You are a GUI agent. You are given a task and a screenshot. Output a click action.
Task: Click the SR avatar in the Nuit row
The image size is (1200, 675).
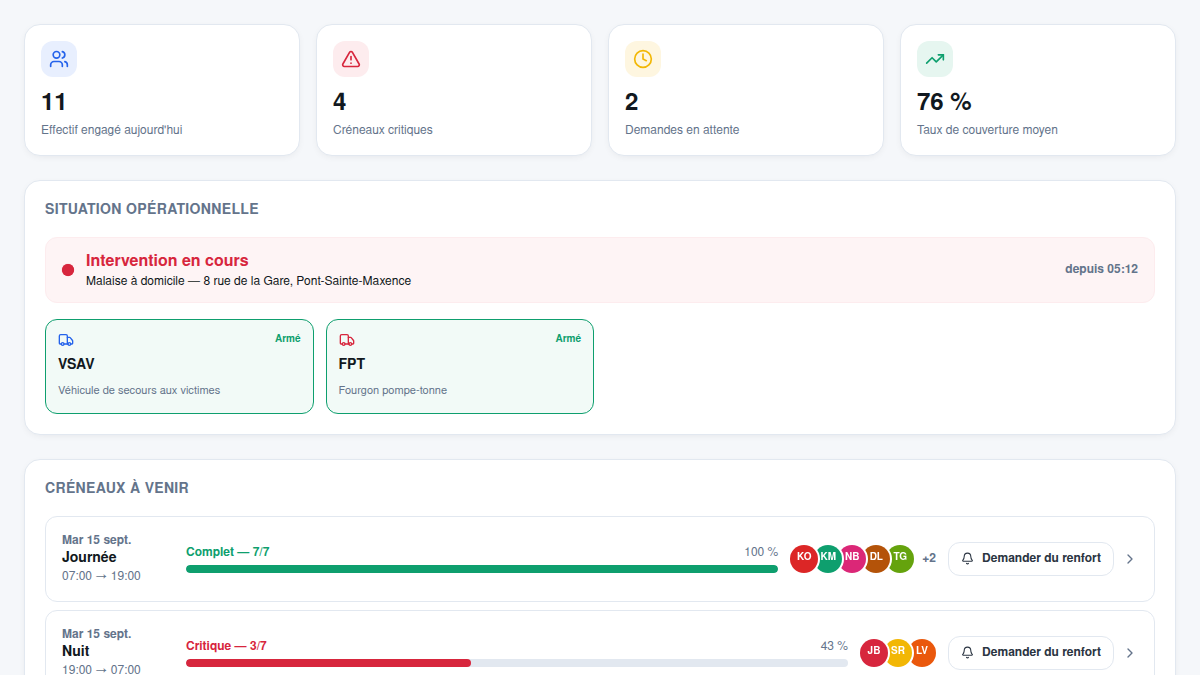pos(898,652)
